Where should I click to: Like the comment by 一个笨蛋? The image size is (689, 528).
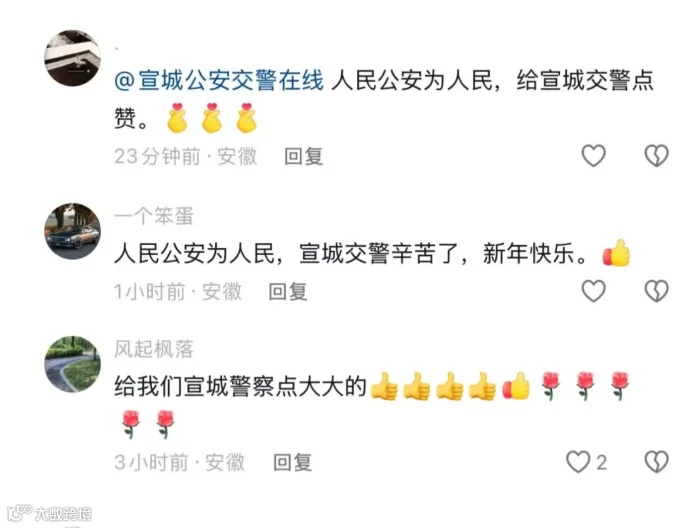point(594,291)
